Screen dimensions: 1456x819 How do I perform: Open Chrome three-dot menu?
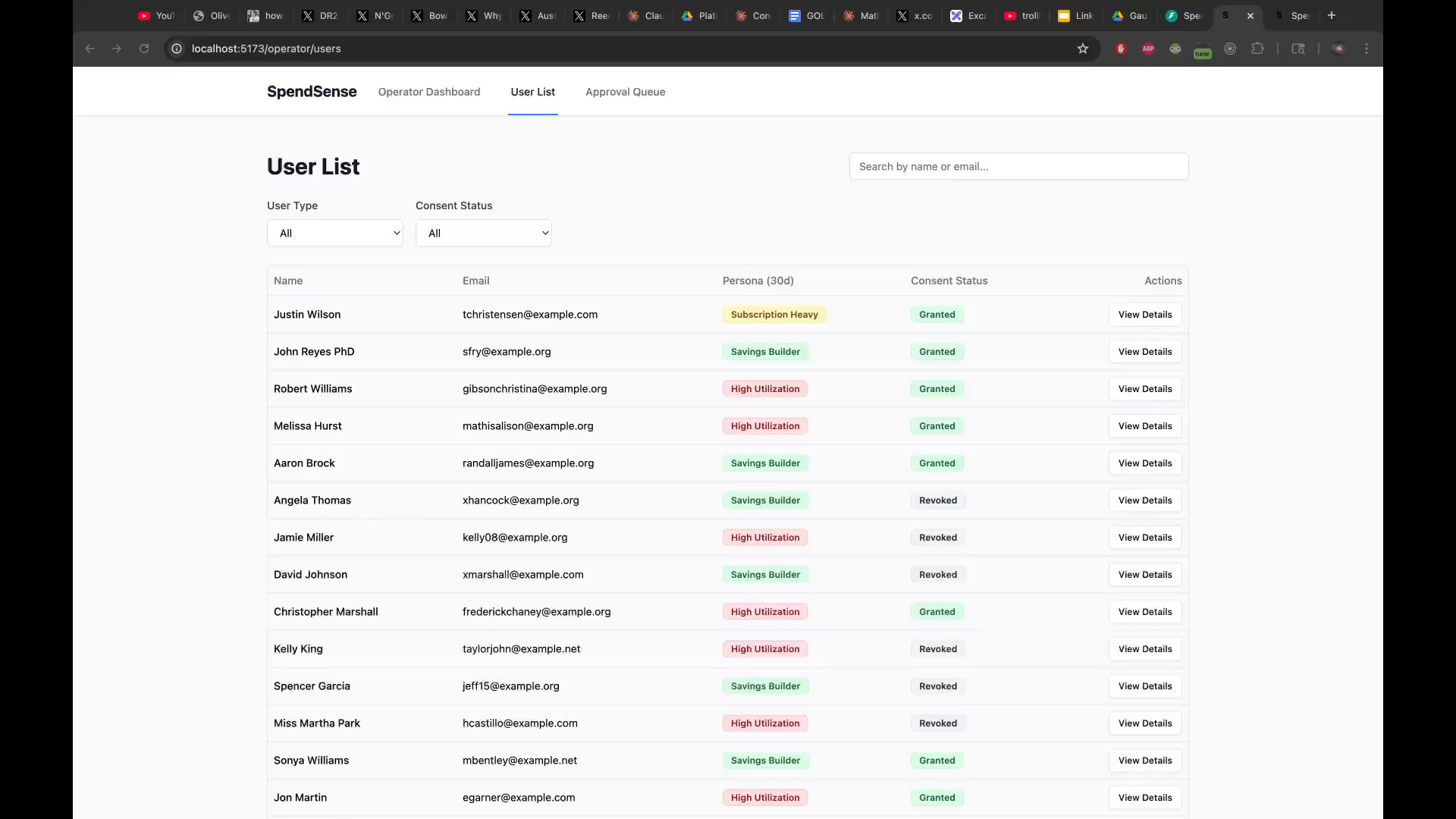(x=1367, y=49)
